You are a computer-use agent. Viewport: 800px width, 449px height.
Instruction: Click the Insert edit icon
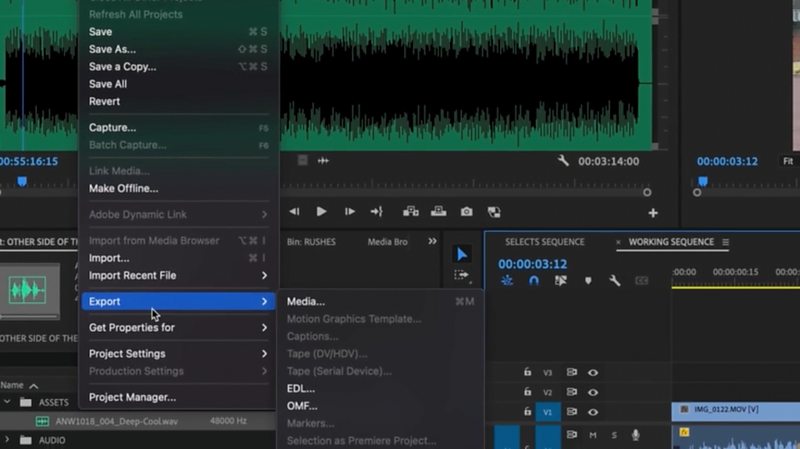(410, 212)
